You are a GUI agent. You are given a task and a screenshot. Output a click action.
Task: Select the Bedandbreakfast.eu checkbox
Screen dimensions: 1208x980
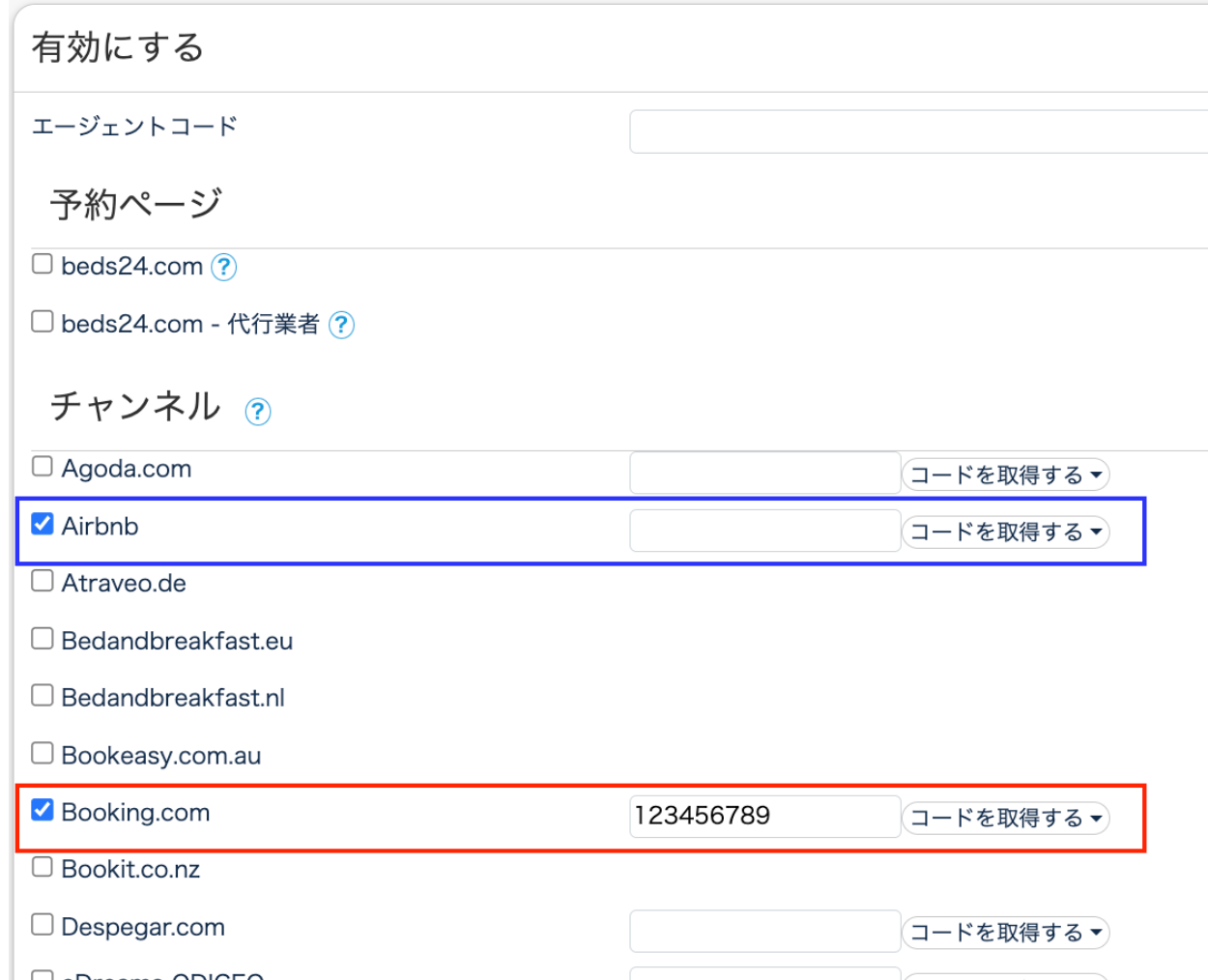[43, 639]
